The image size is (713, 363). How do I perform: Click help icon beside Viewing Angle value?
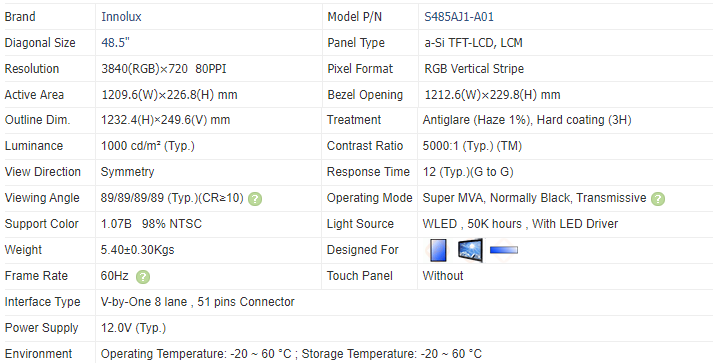[x=255, y=199]
